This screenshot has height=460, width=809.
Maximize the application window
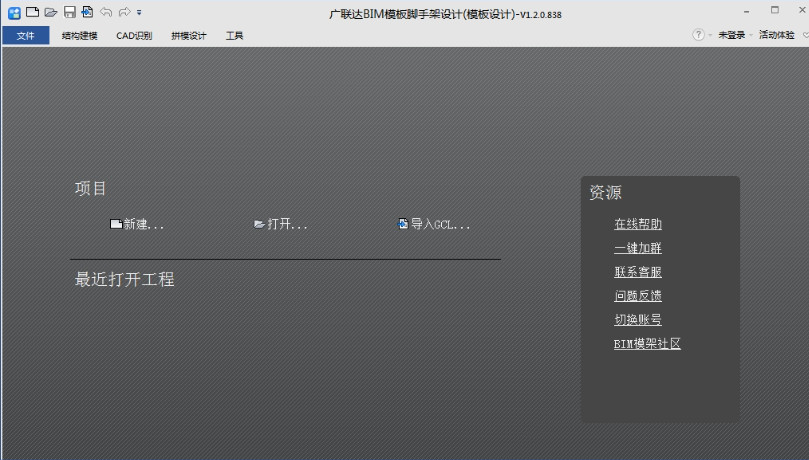775,10
